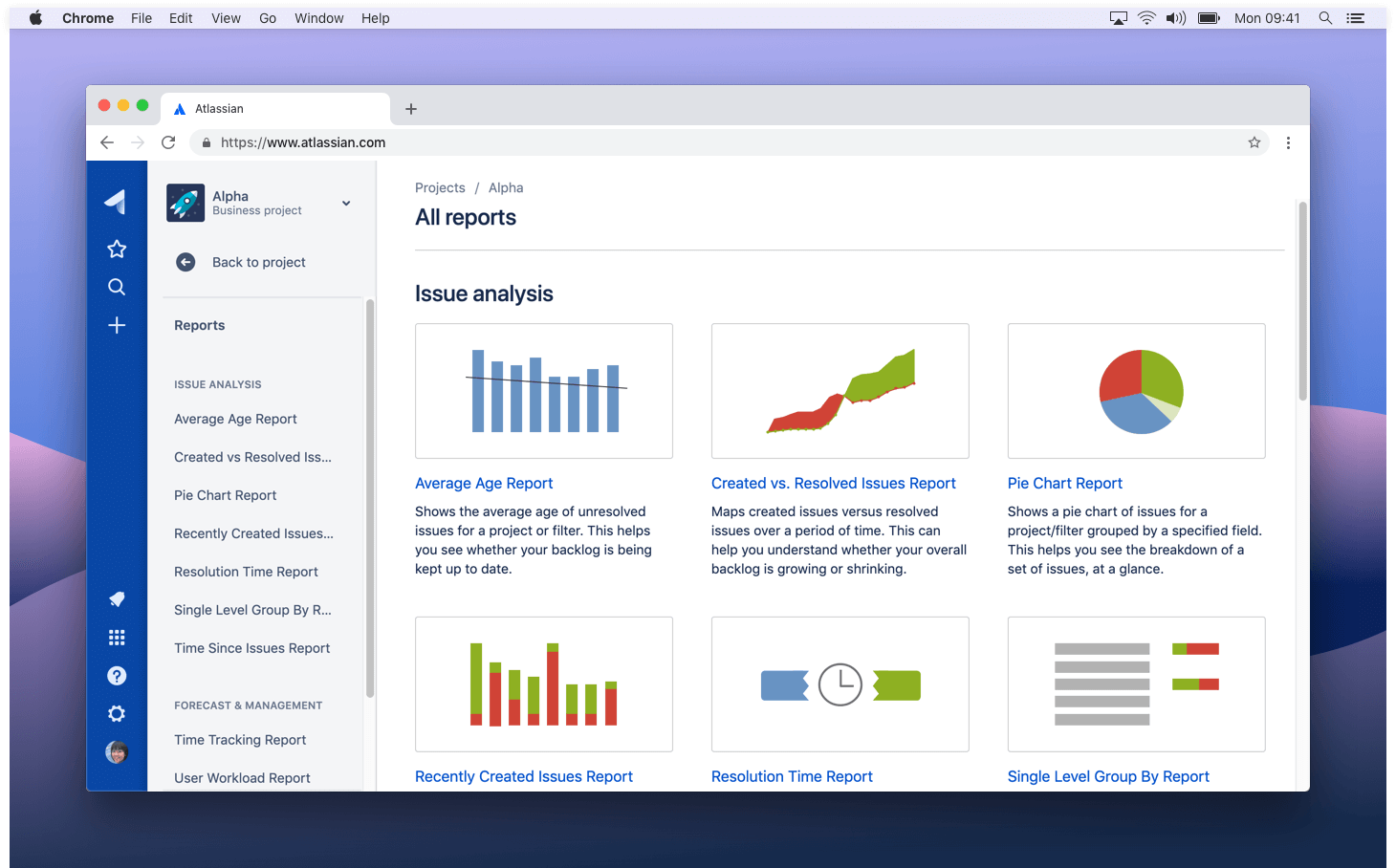This screenshot has height=868, width=1396.
Task: Open your profile avatar in the sidebar
Action: point(116,751)
